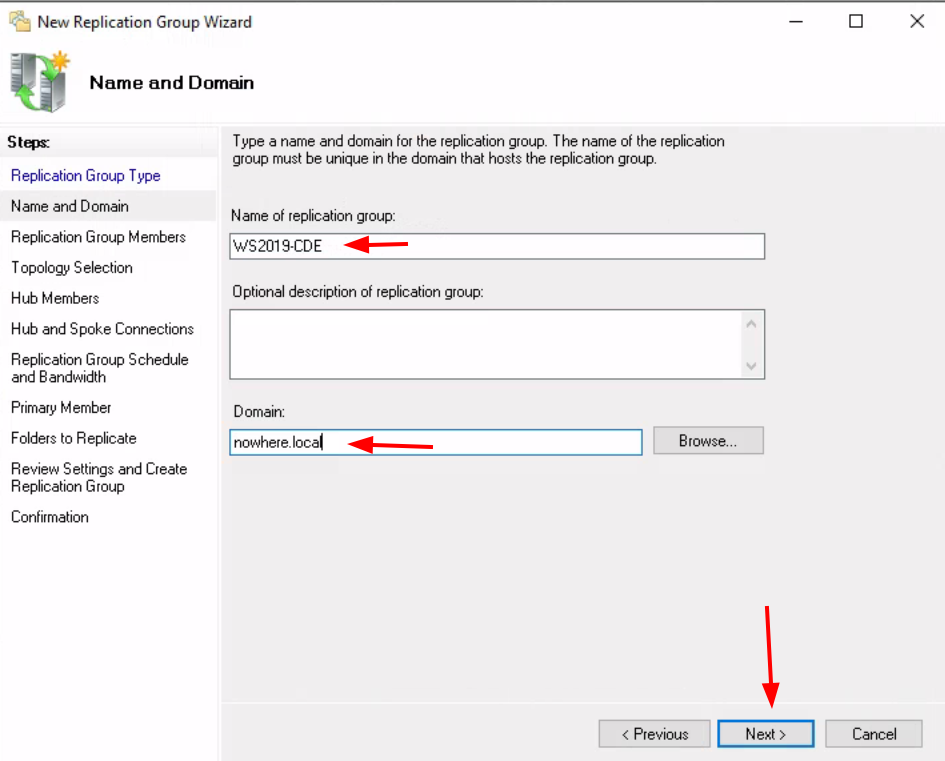
Task: Select the Folders to Replicate step
Action: (74, 438)
